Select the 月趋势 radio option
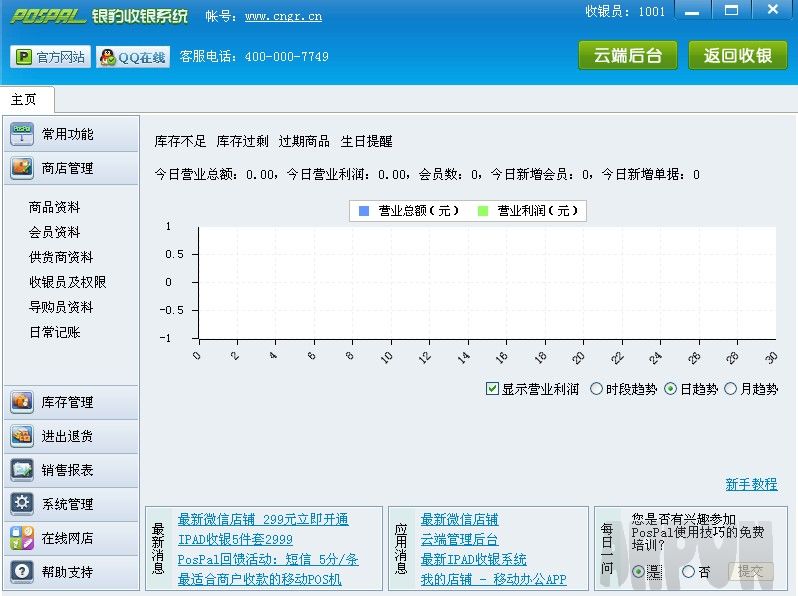The height and width of the screenshot is (596, 798). point(731,389)
